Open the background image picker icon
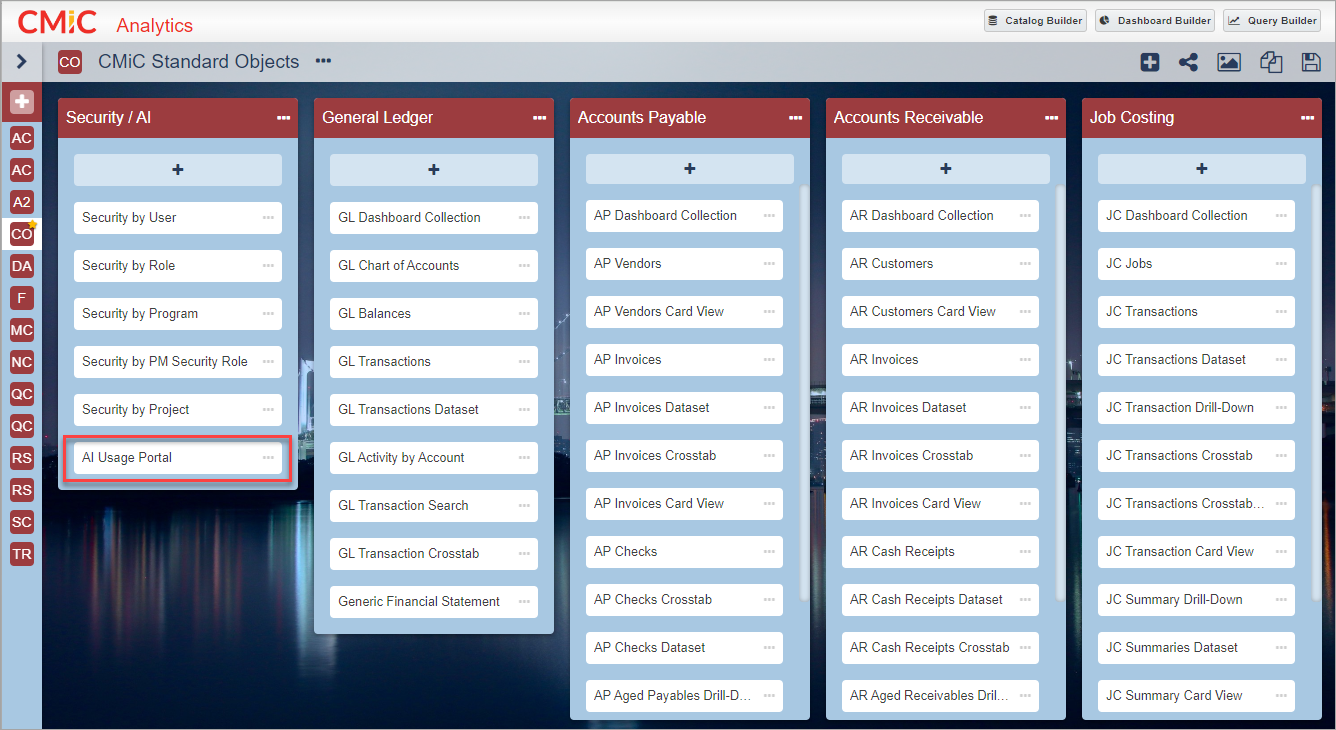The height and width of the screenshot is (730, 1336). pos(1229,62)
